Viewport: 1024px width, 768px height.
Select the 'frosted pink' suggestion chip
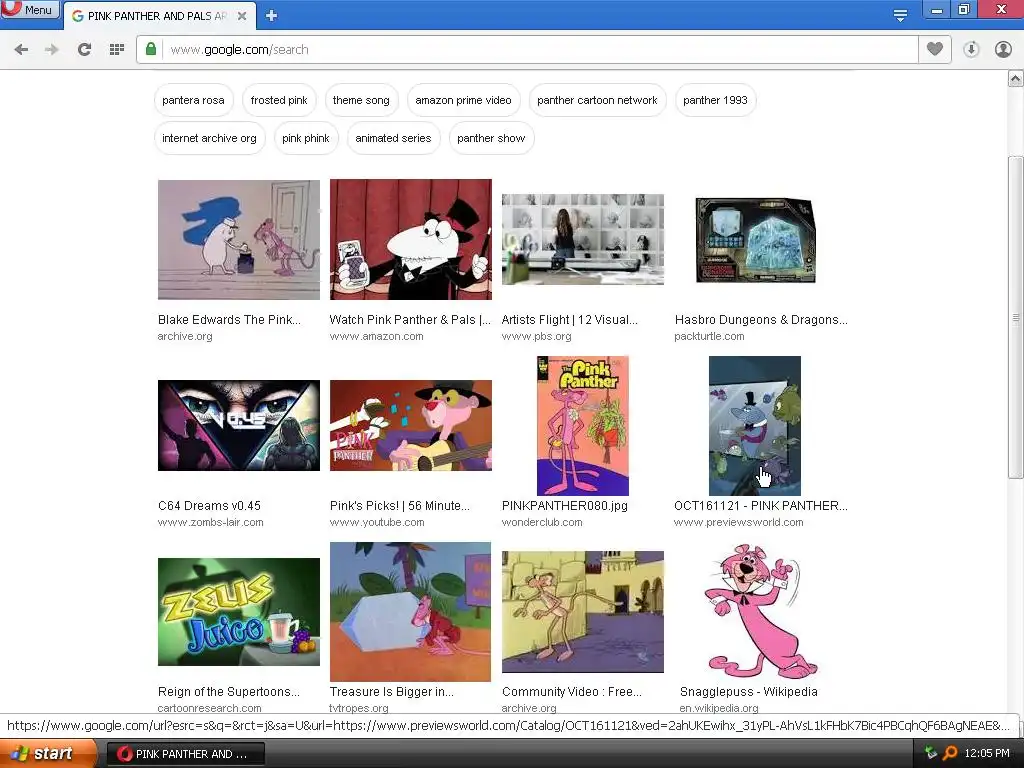point(279,100)
